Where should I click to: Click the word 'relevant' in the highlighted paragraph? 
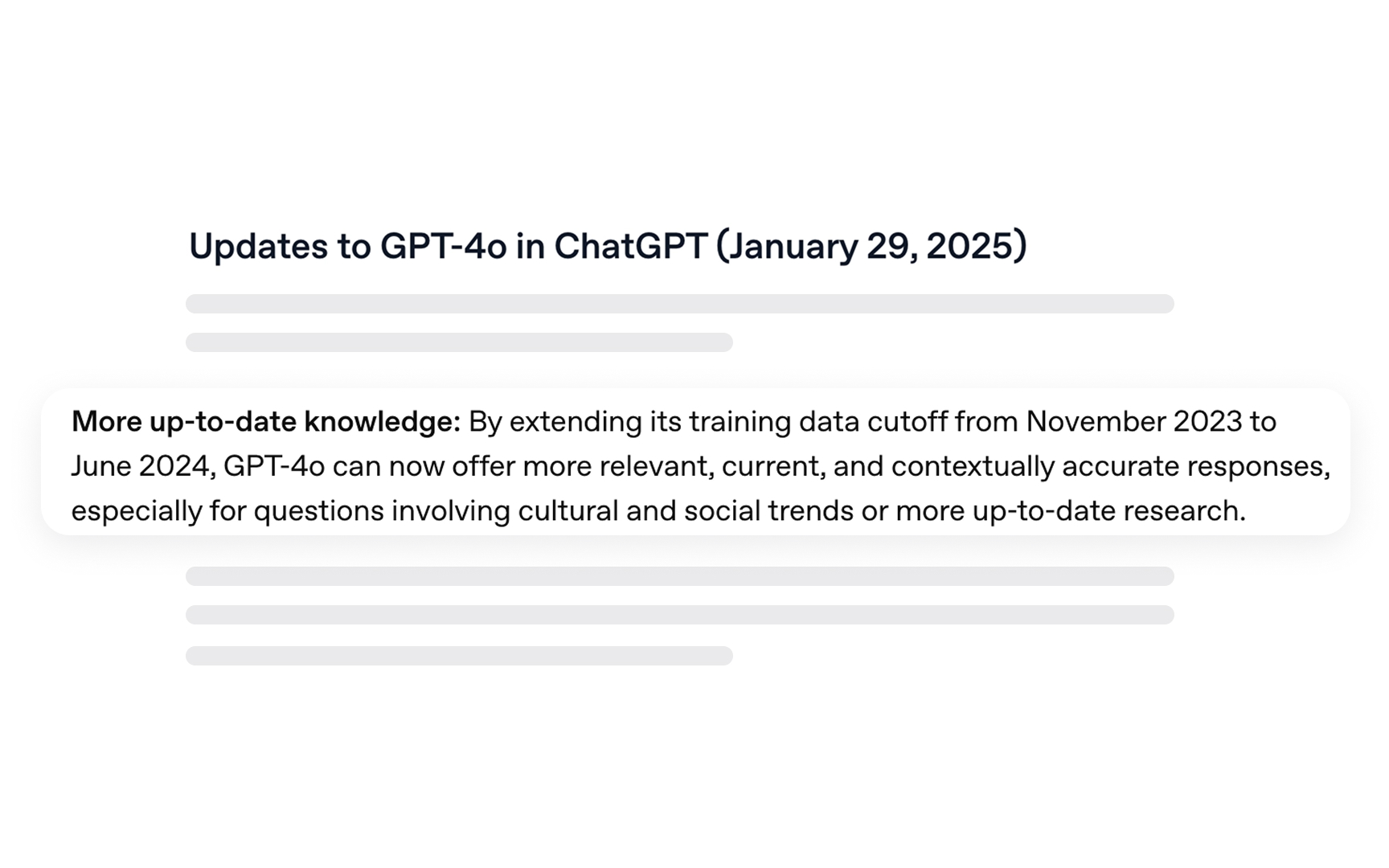pyautogui.click(x=657, y=467)
